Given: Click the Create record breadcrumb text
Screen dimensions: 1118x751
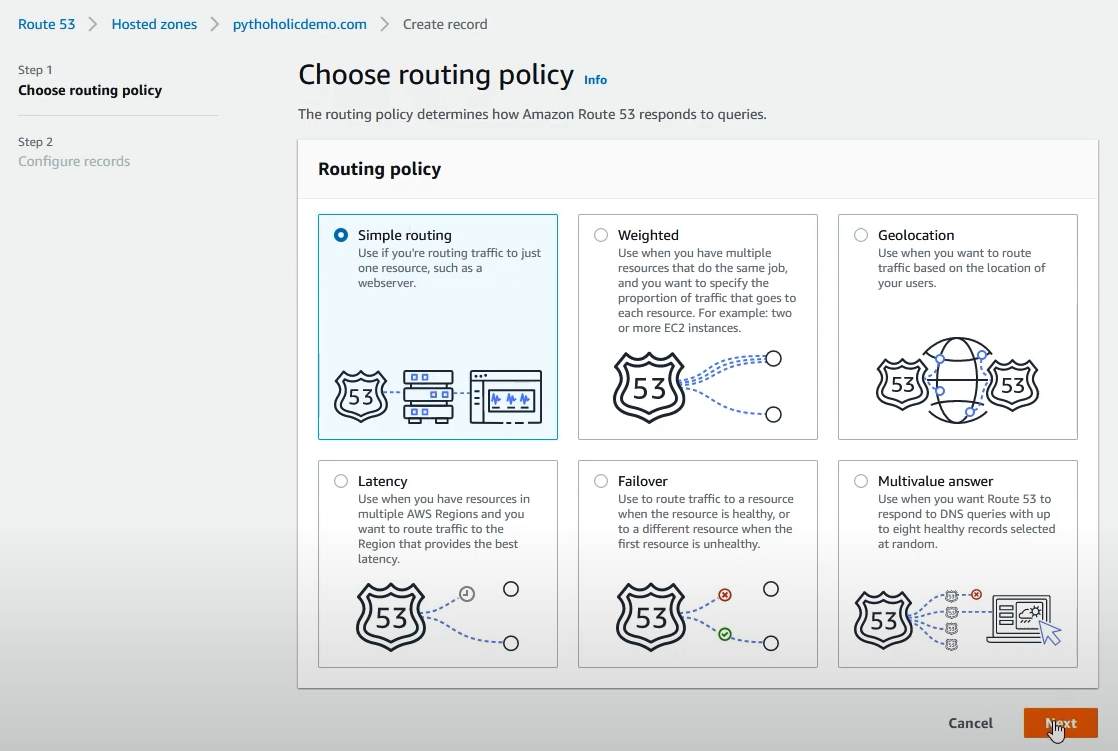Looking at the screenshot, I should (x=445, y=24).
